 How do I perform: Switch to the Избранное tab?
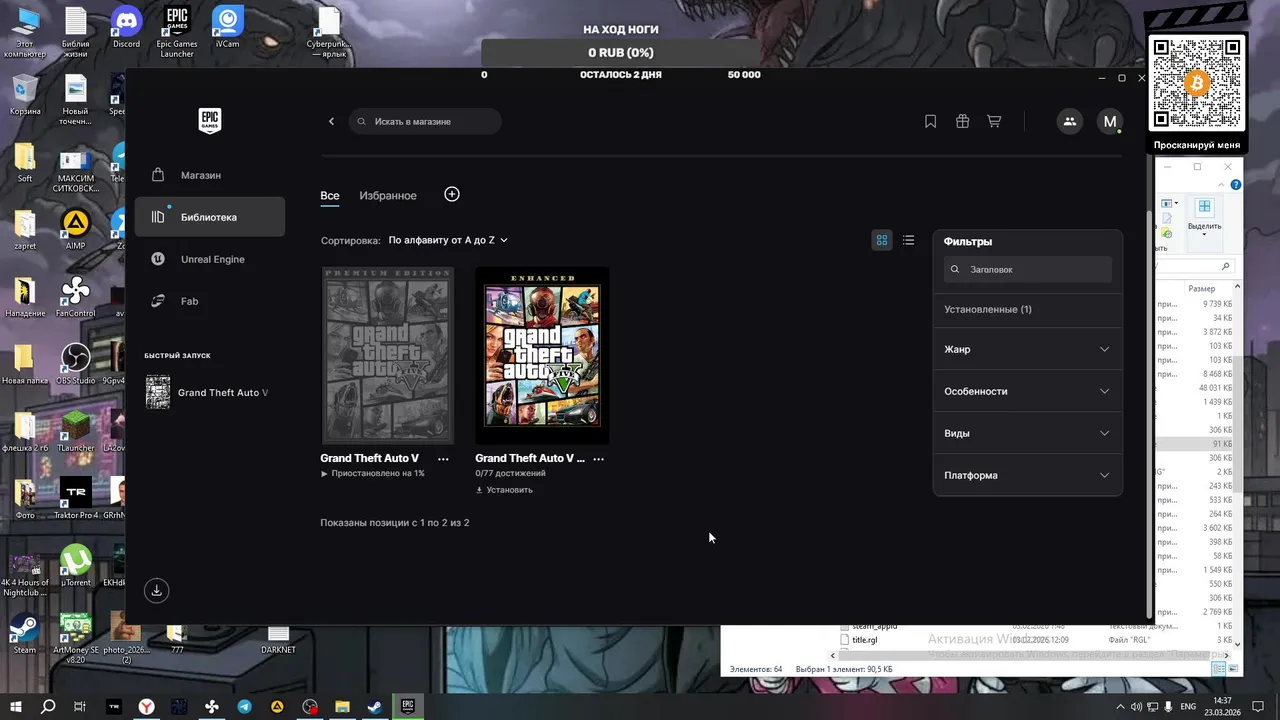pyautogui.click(x=388, y=195)
